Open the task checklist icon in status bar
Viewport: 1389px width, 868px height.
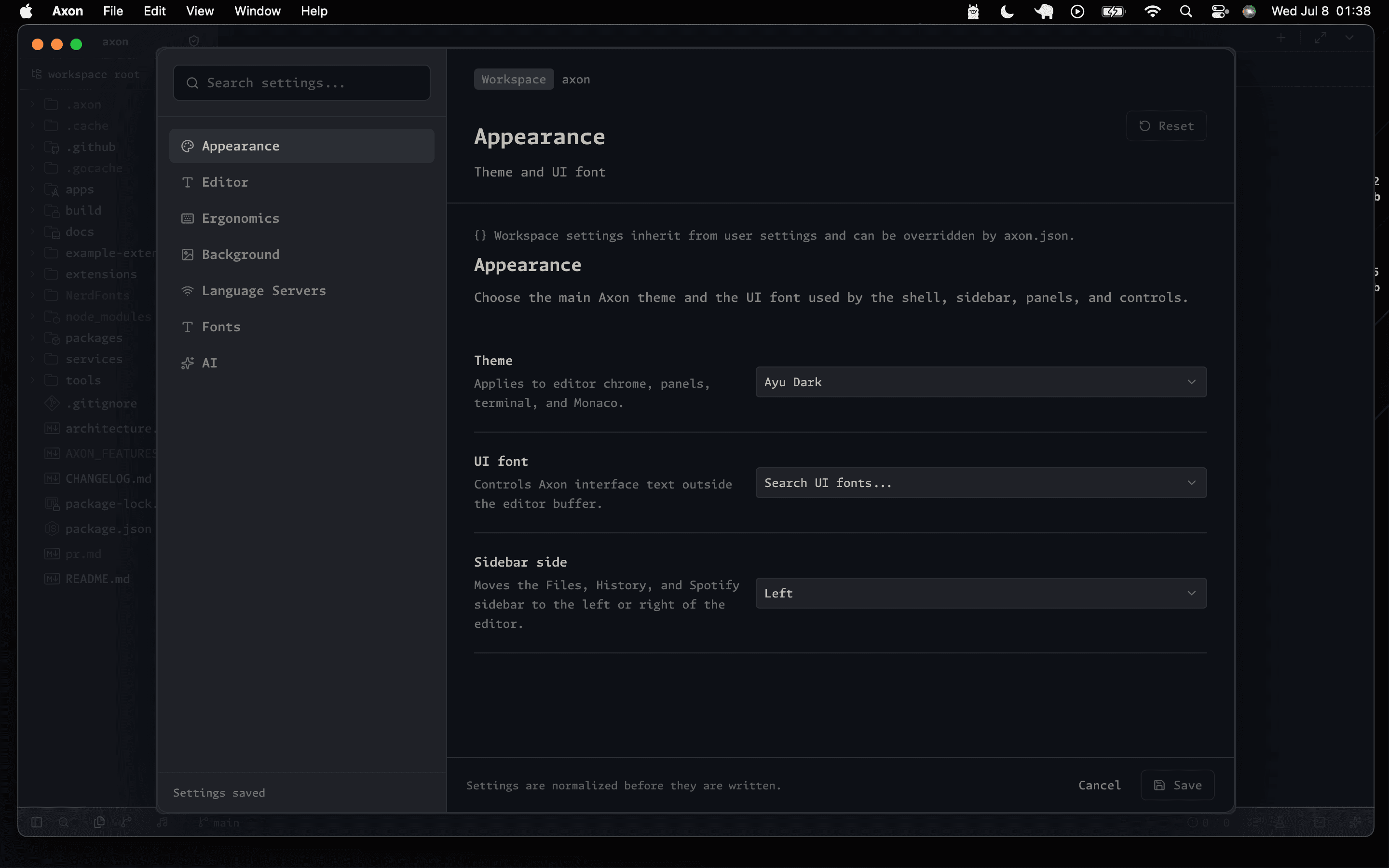click(1253, 822)
